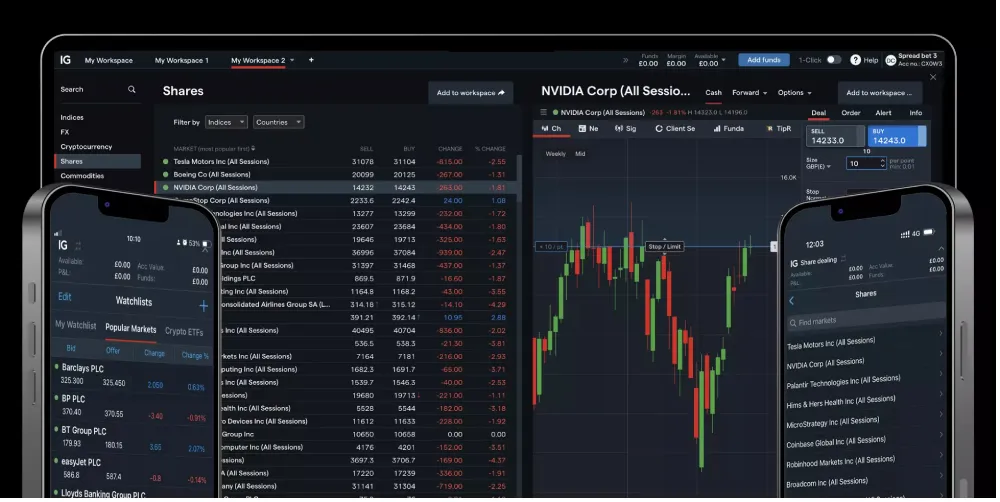Viewport: 1000px width, 502px height.
Task: Click the size stepper arrows in deal ticket
Action: (883, 164)
